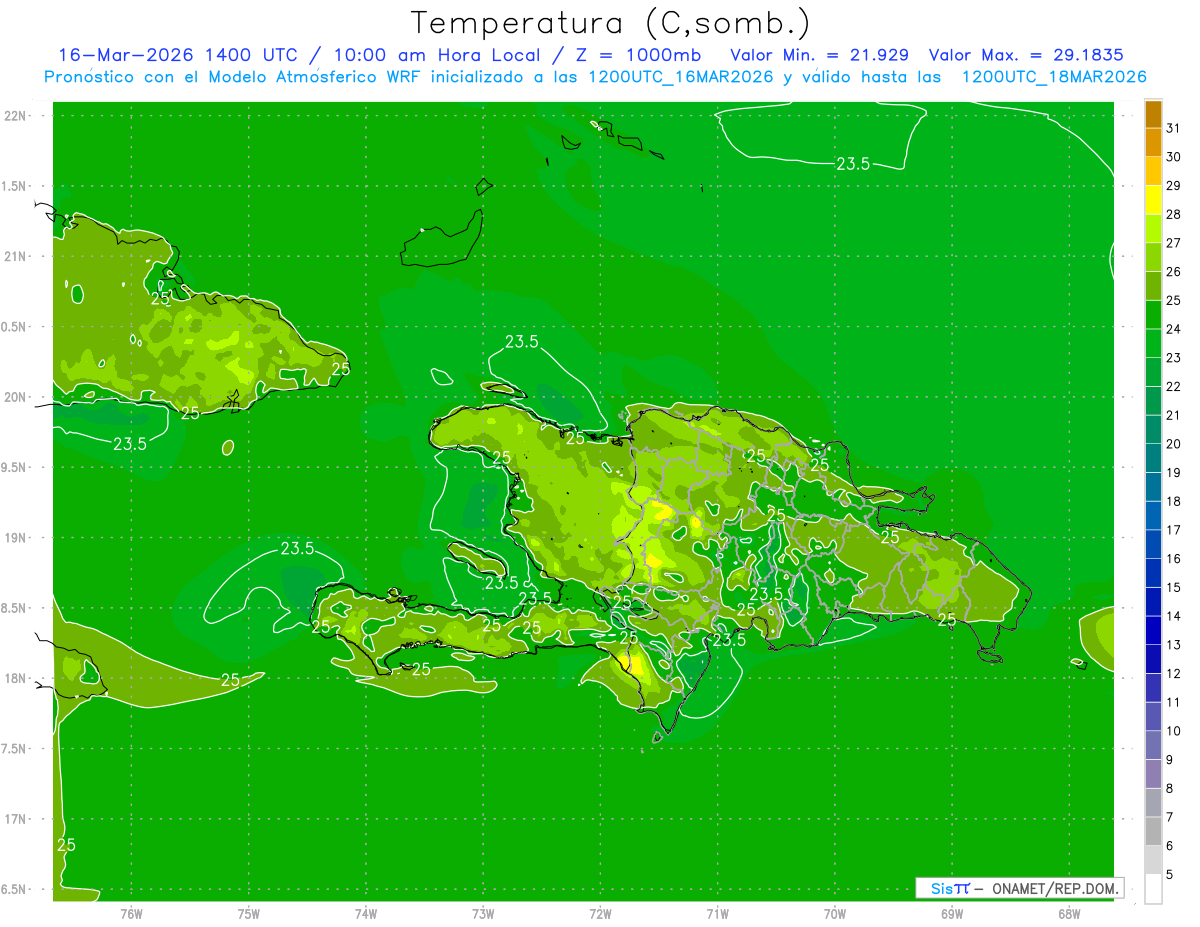Click the '75W' longitude axis label
The height and width of the screenshot is (927, 1200).
coord(249,913)
